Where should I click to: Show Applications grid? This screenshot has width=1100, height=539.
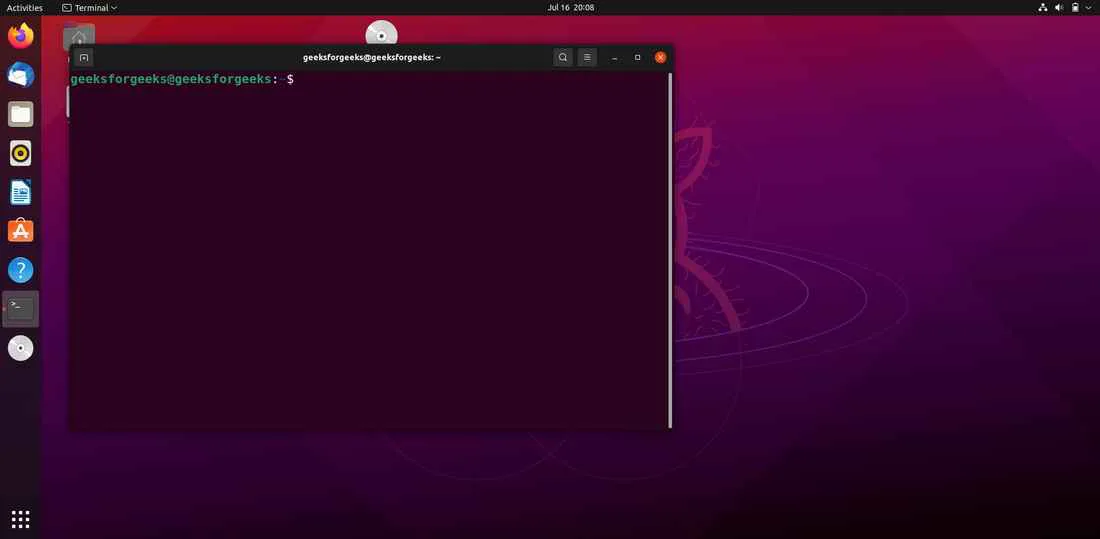[21, 518]
